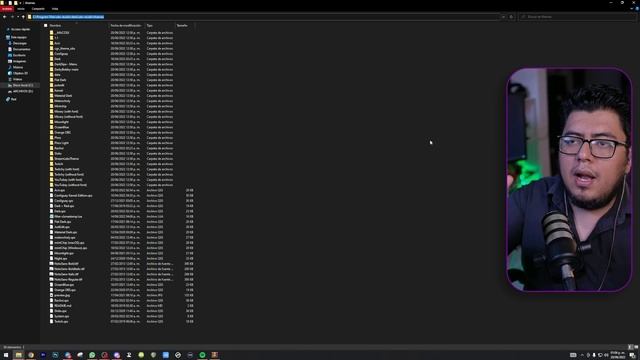Open Red network location
The width and height of the screenshot is (640, 360).
click(11, 99)
